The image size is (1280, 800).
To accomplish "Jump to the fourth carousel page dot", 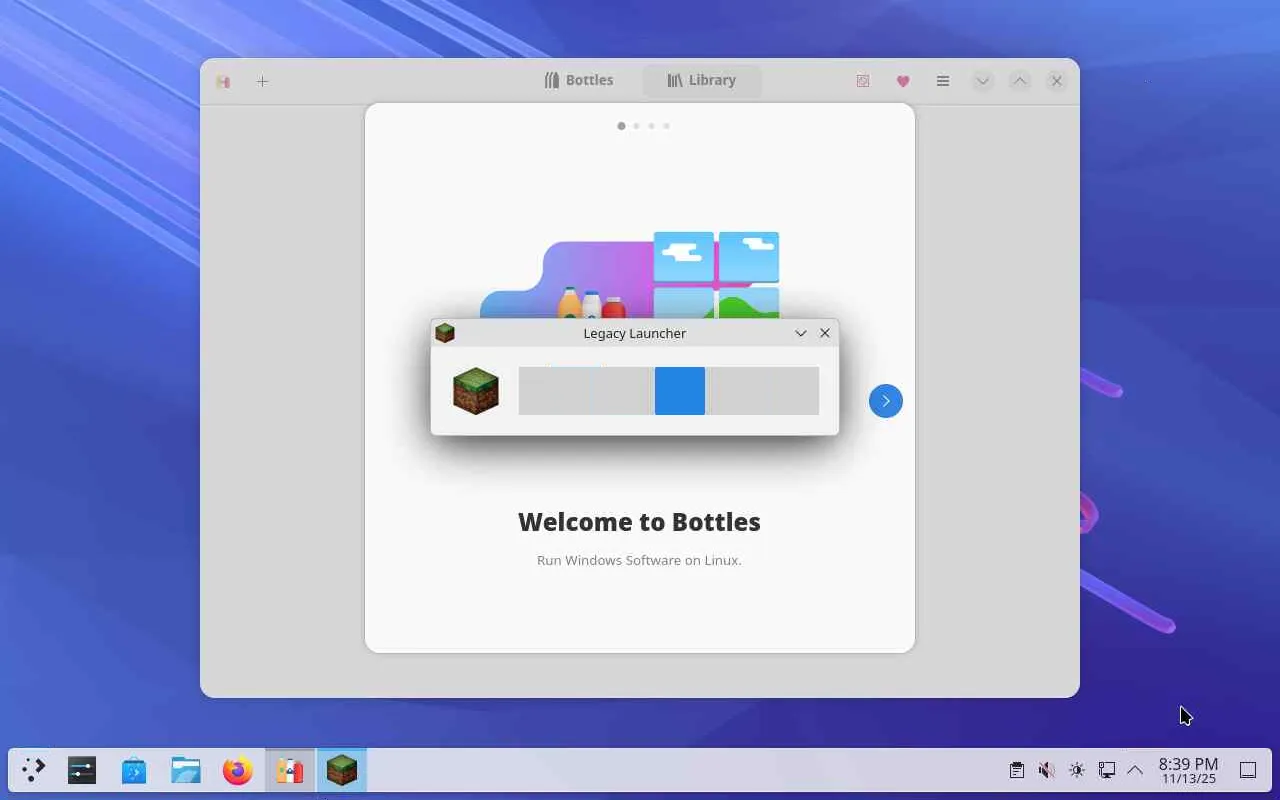I will 666,126.
